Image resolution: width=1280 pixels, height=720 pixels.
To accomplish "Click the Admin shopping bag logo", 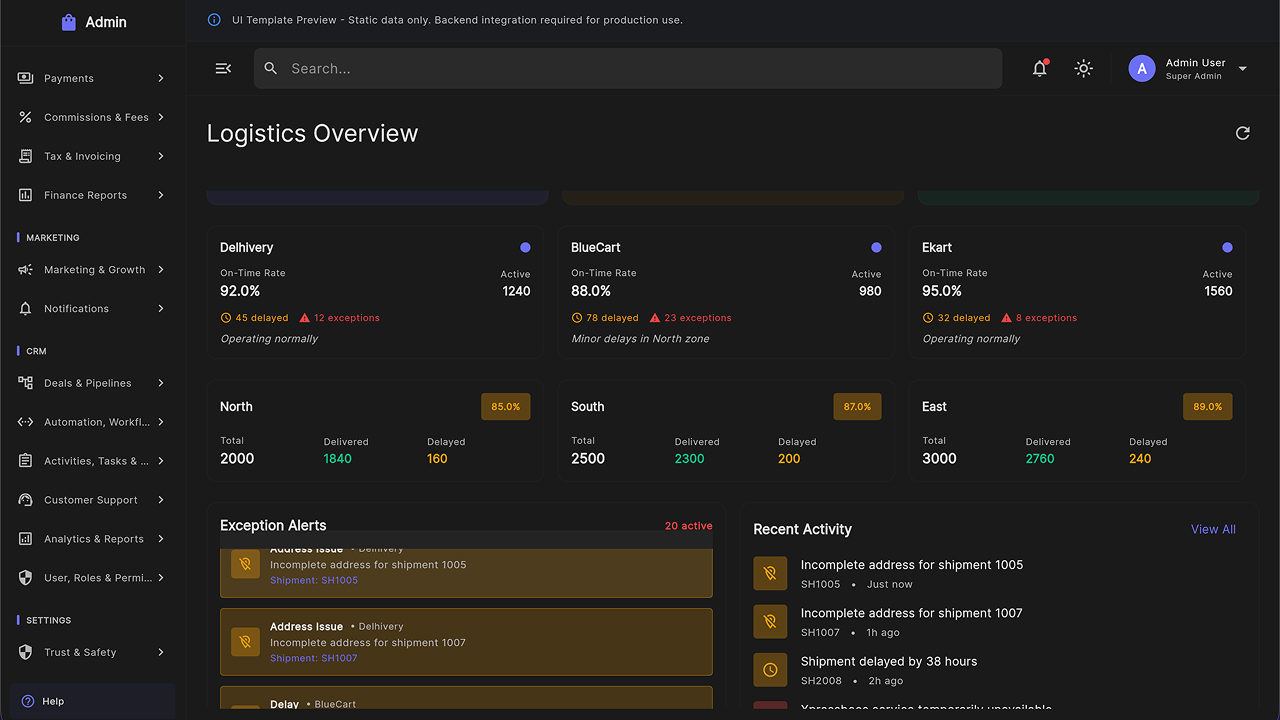I will [x=68, y=22].
